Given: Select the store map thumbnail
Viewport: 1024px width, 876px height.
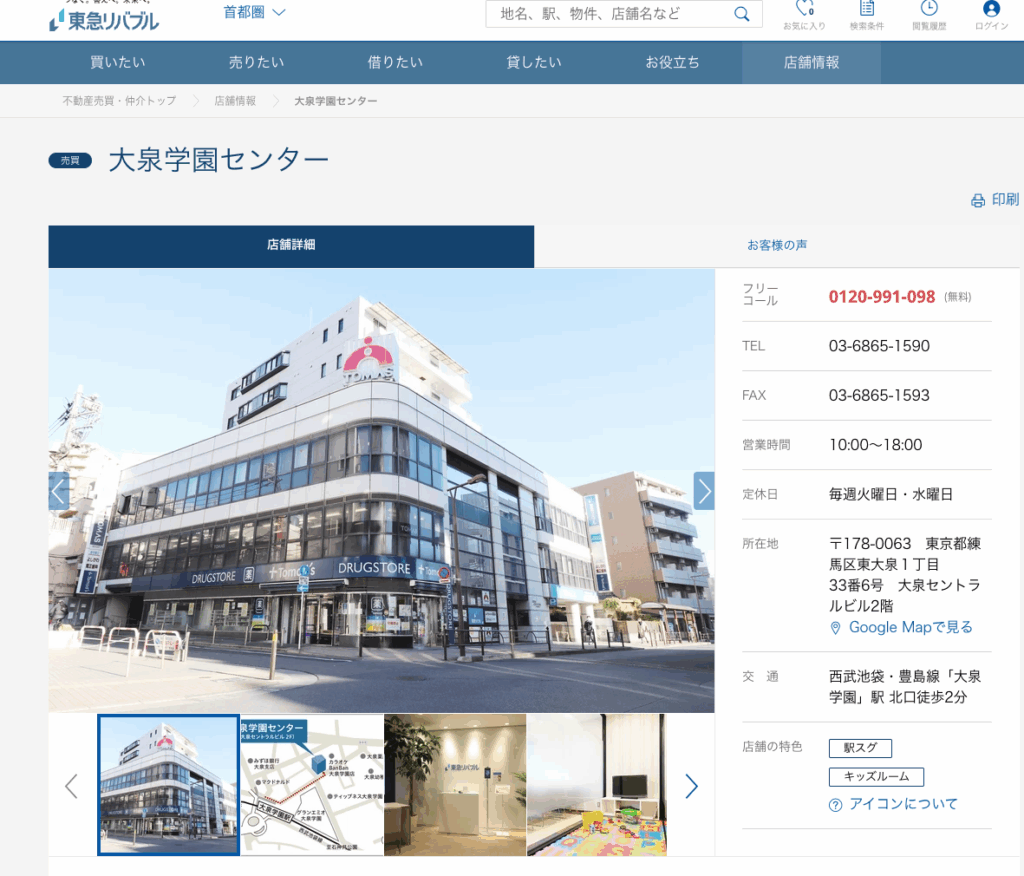Looking at the screenshot, I should click(312, 785).
